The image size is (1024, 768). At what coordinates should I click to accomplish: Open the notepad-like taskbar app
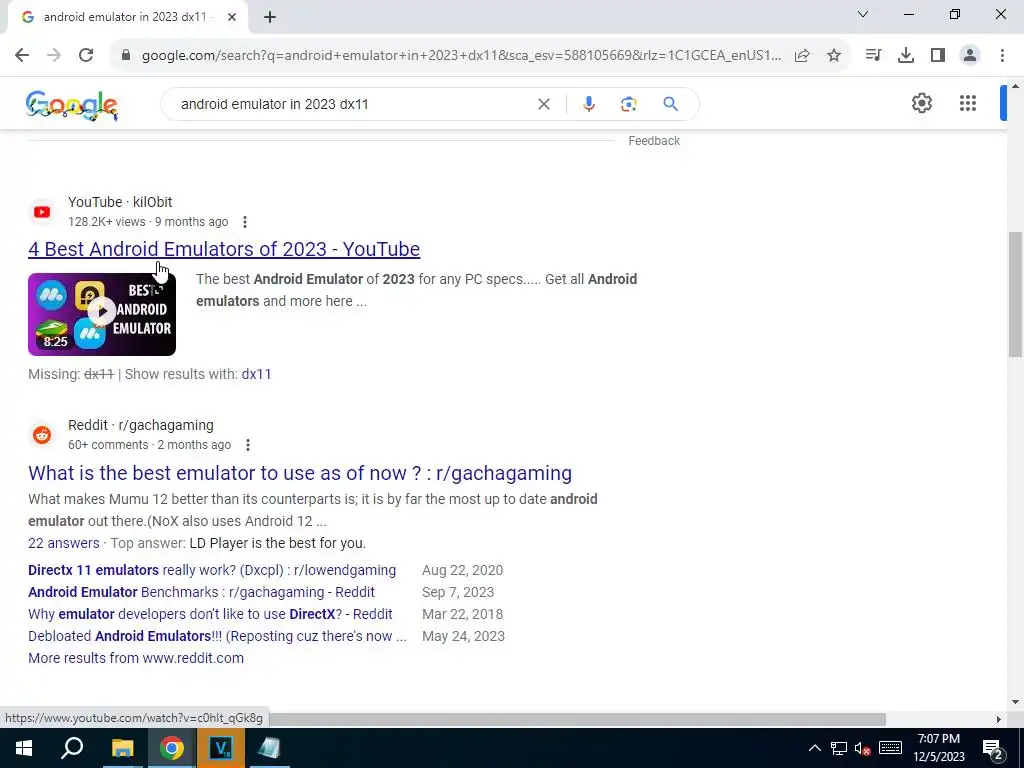click(x=269, y=748)
